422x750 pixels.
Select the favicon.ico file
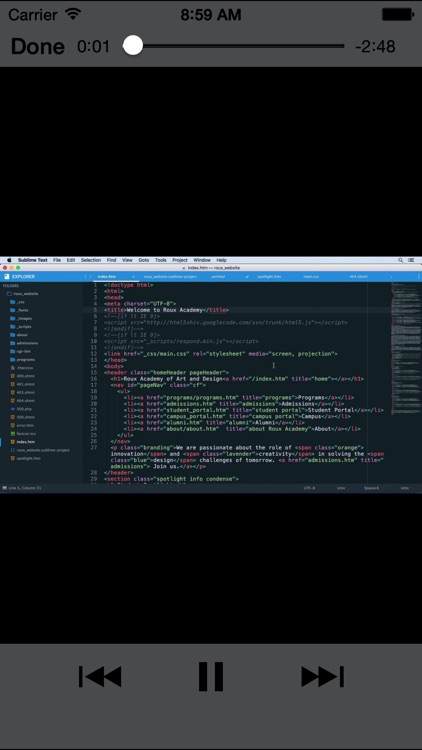click(x=25, y=433)
